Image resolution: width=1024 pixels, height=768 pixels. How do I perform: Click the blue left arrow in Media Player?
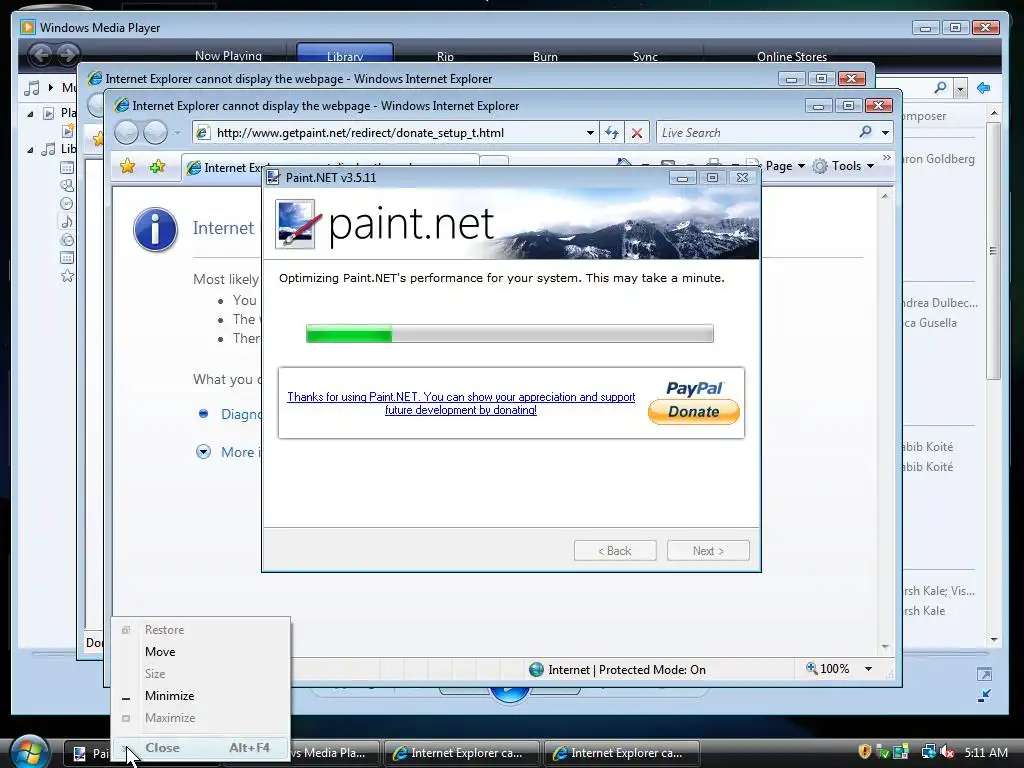[983, 88]
